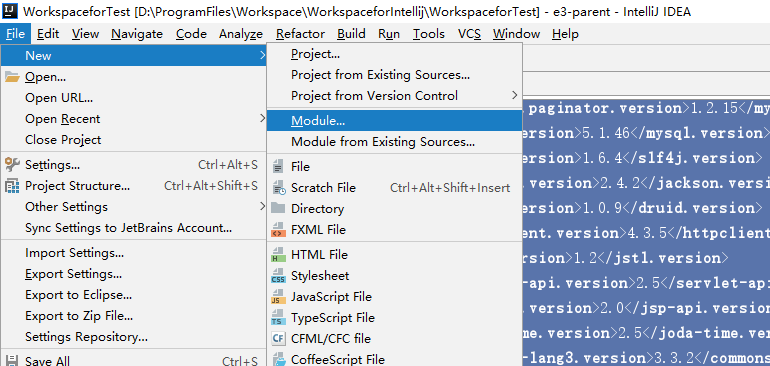The height and width of the screenshot is (366, 770).
Task: Select New in the File menu
Action: pyautogui.click(x=134, y=56)
